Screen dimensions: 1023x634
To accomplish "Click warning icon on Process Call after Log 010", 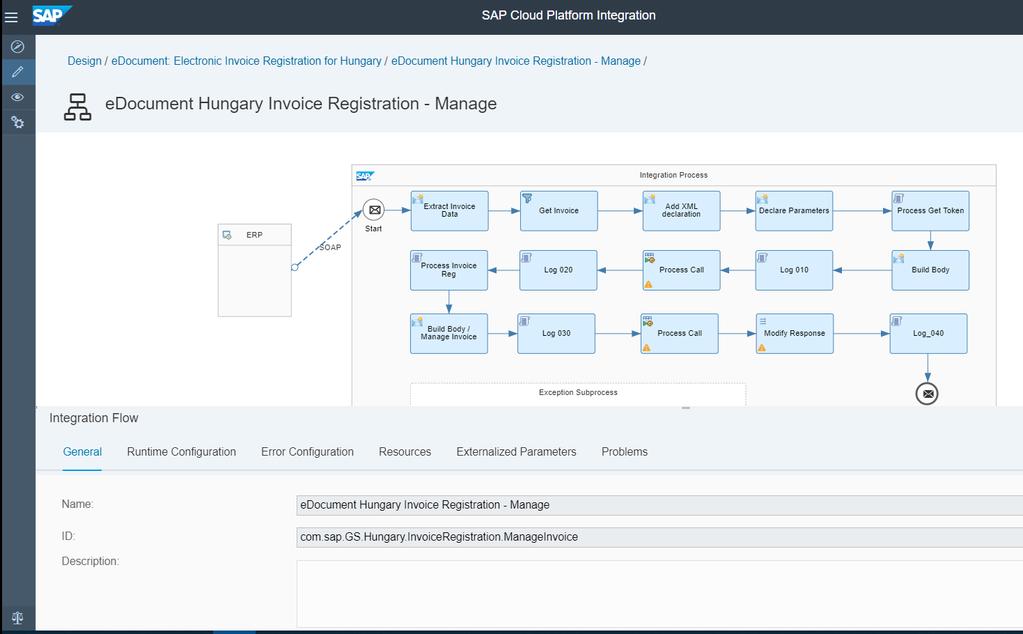I will (x=649, y=284).
